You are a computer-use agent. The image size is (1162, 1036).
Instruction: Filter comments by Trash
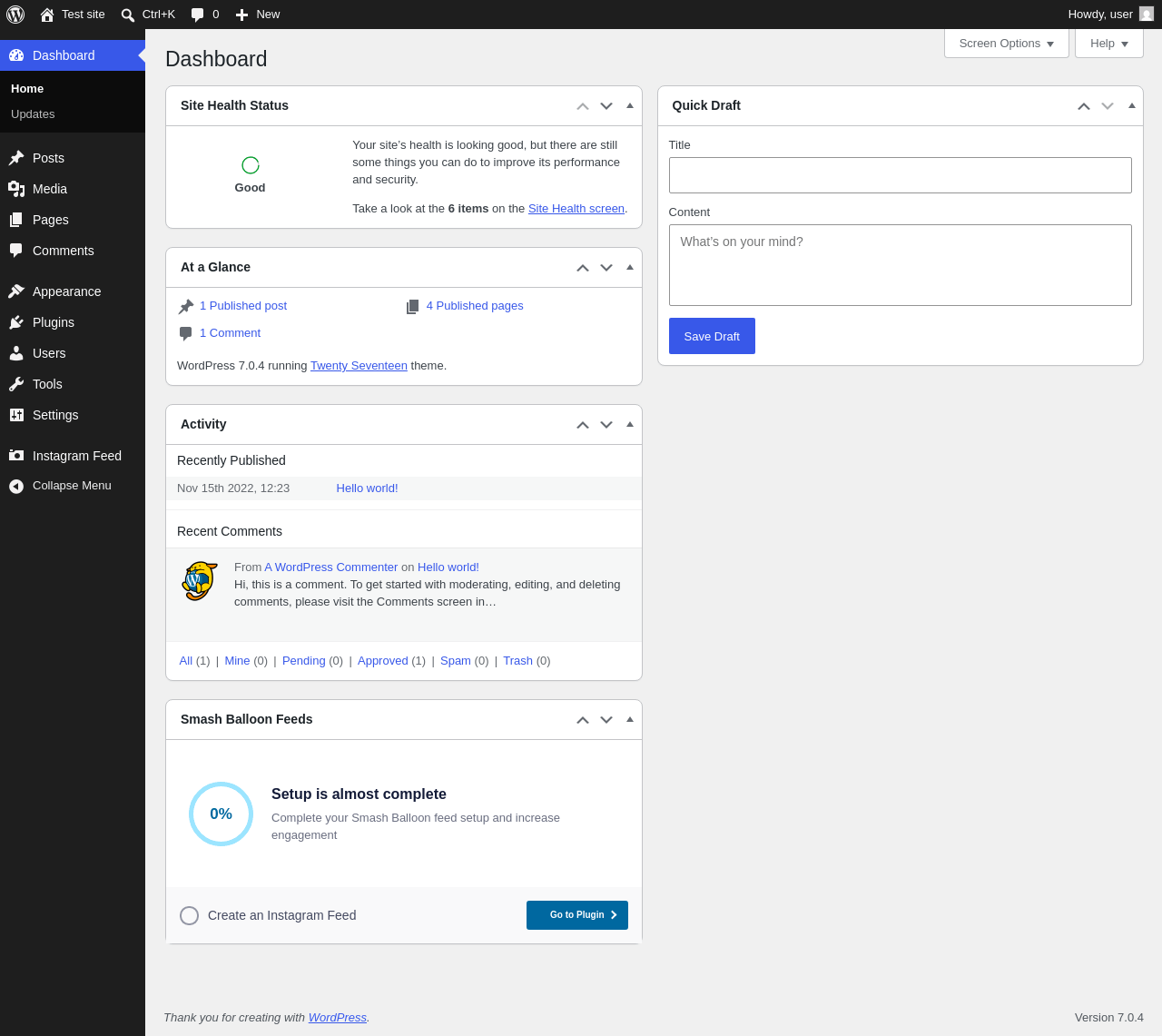517,661
